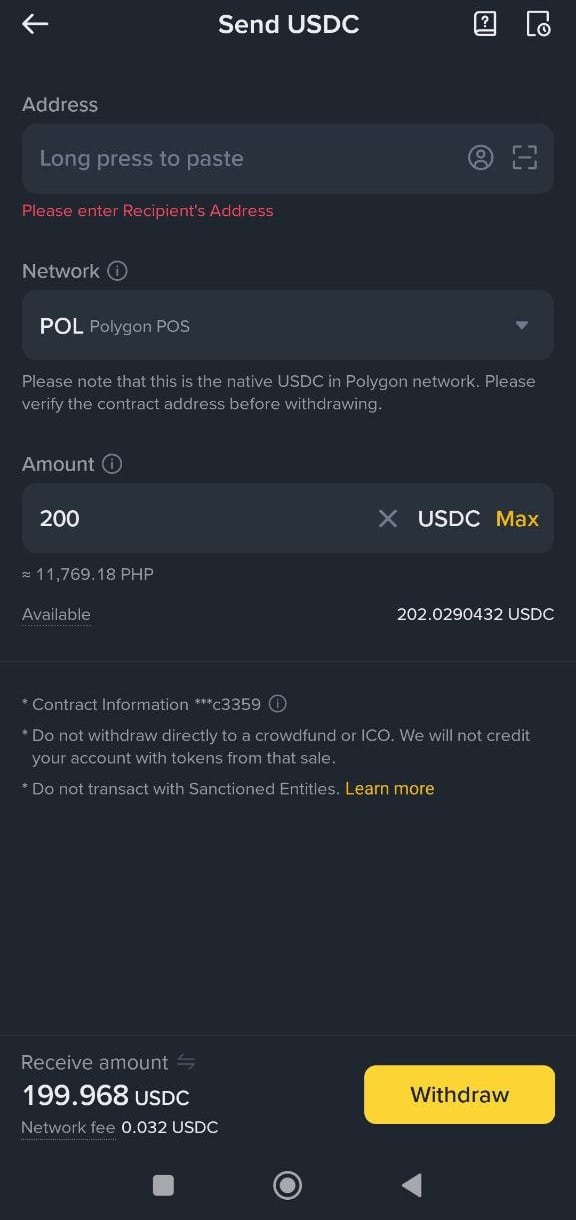
Task: Click the info icon next to Network
Action: (x=118, y=270)
